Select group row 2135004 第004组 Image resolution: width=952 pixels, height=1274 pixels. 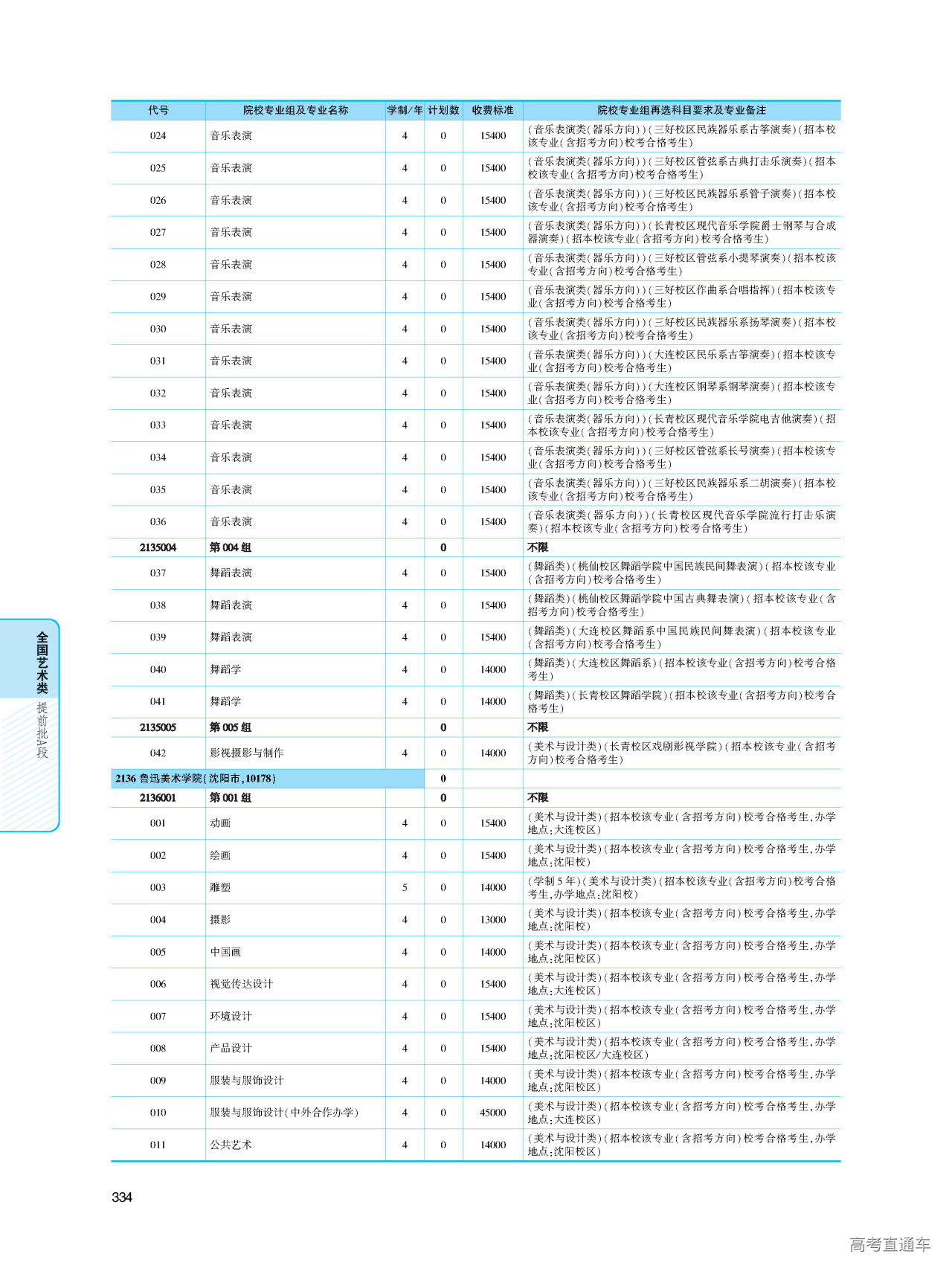click(x=231, y=547)
